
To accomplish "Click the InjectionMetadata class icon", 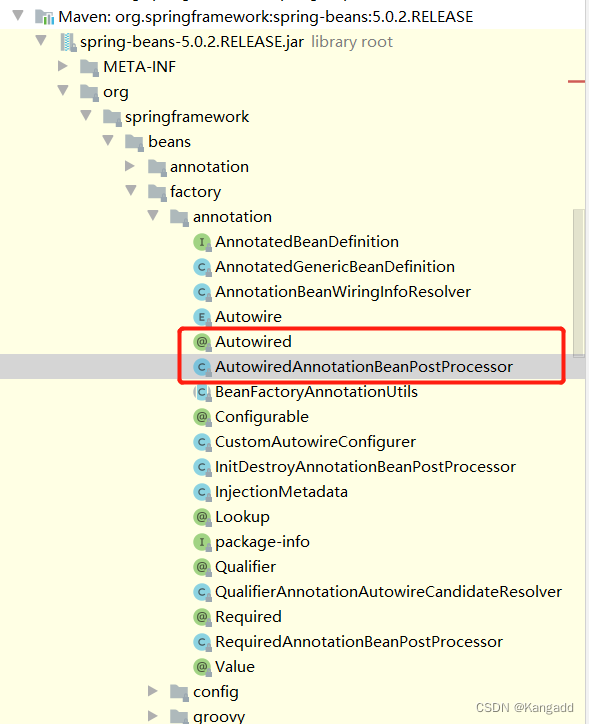I will [x=202, y=492].
